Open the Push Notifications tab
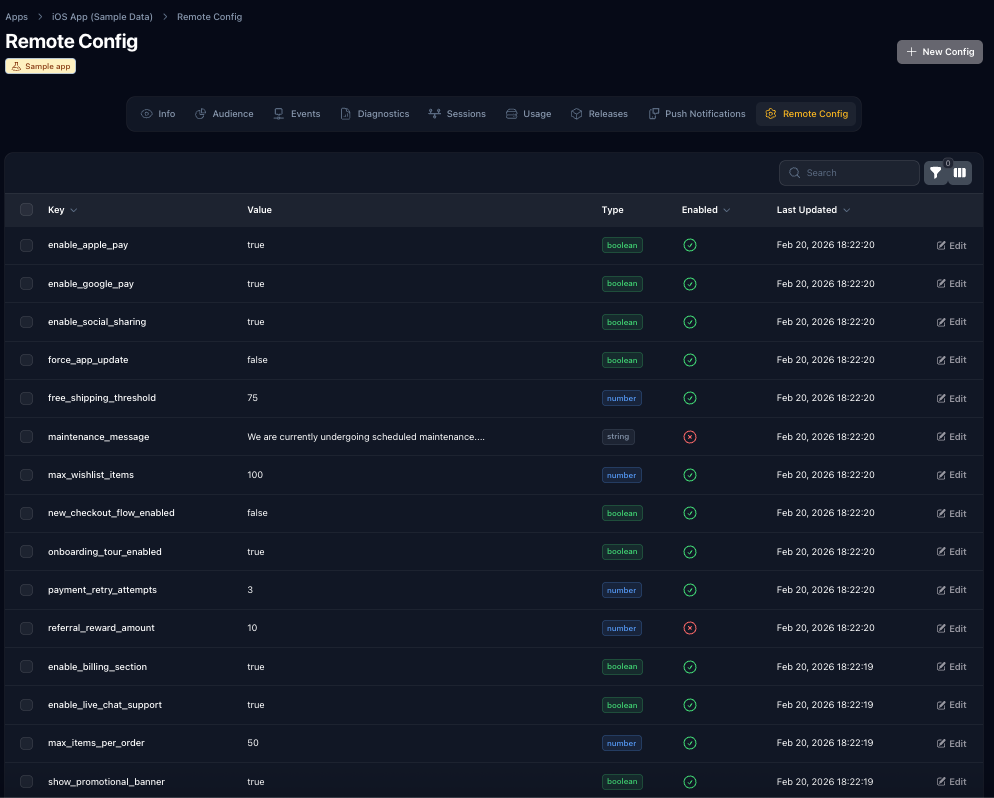Viewport: 994px width, 798px height. click(x=696, y=114)
